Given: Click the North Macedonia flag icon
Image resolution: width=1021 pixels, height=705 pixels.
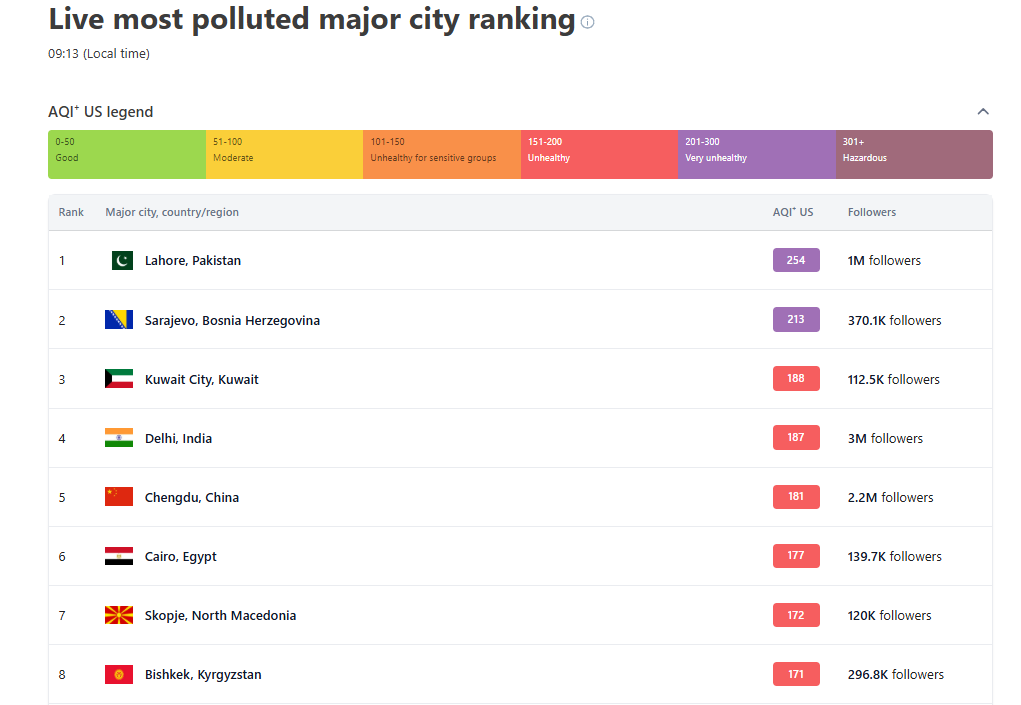Looking at the screenshot, I should (x=119, y=615).
